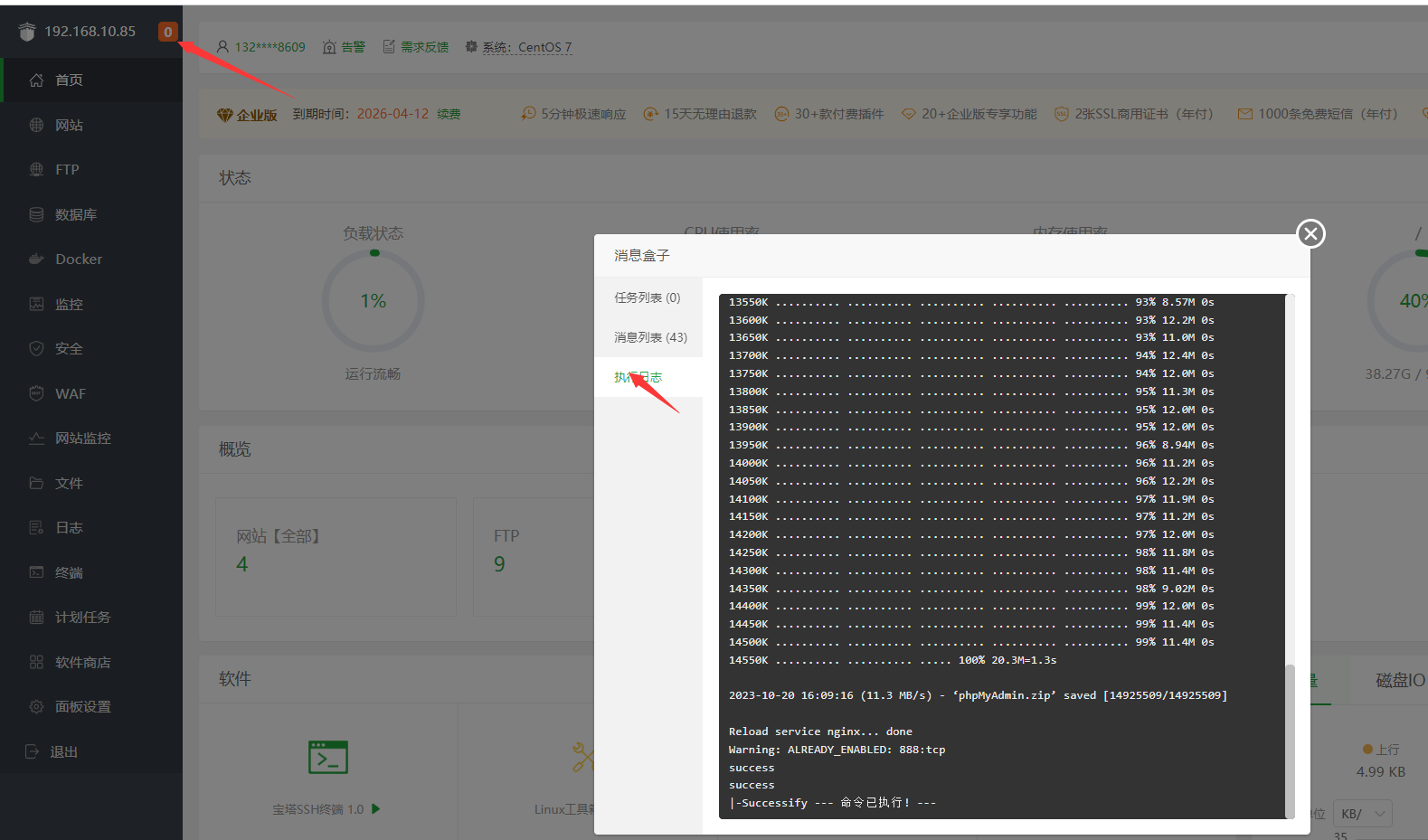This screenshot has height=840, width=1428.
Task: Switch to 任务列表 (0) tab
Action: 647,297
